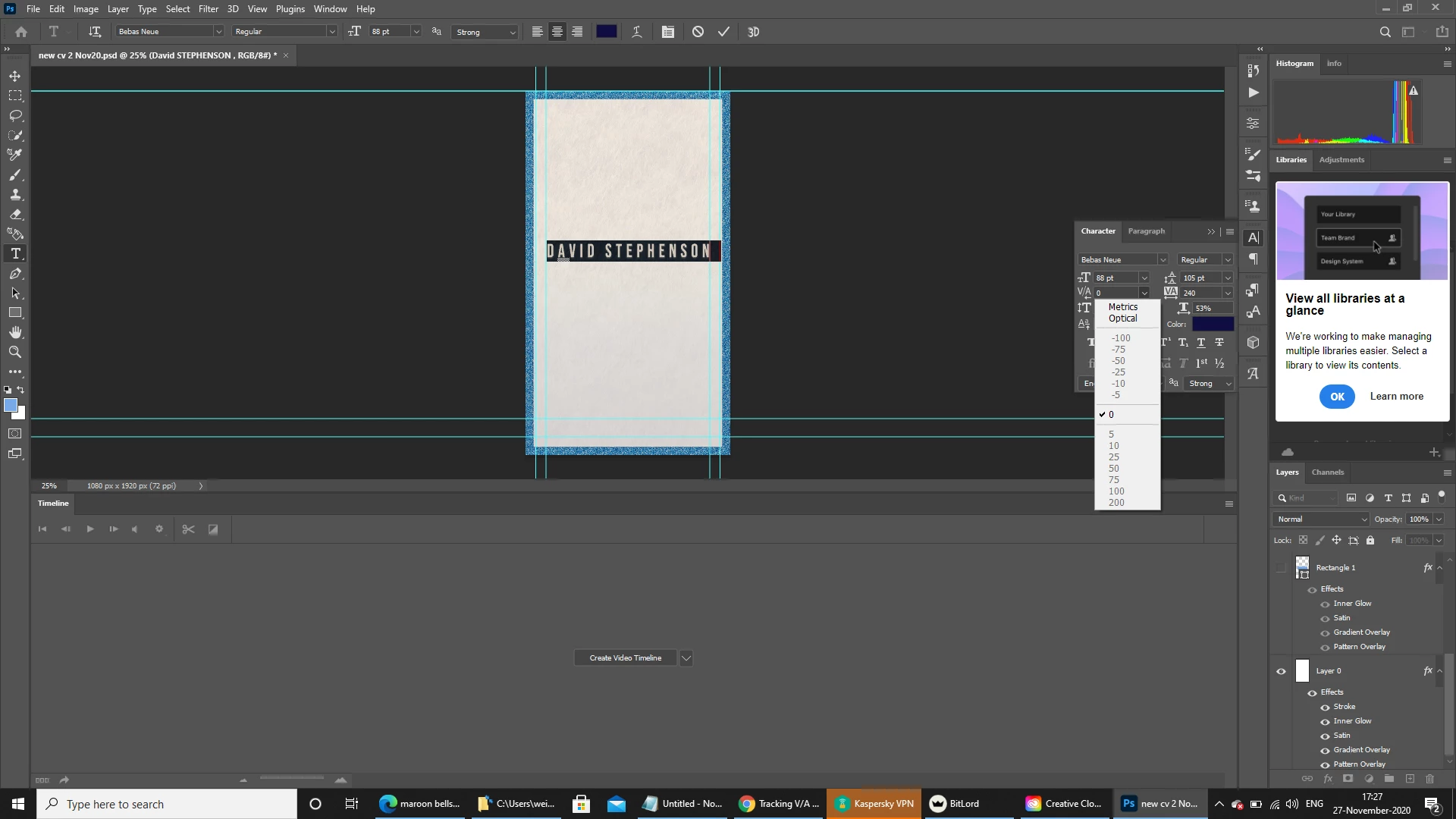
Task: Open Bebas Neue font dropdown in options bar
Action: point(218,32)
